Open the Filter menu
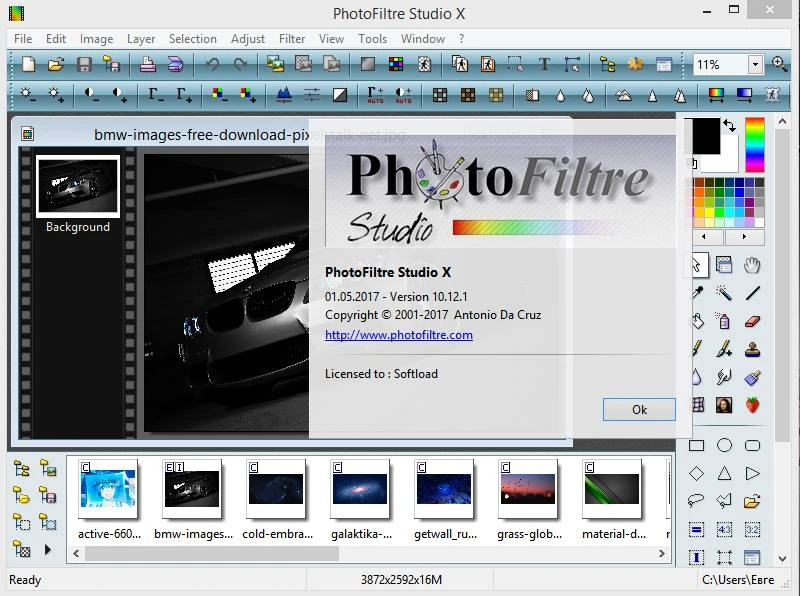Image resolution: width=800 pixels, height=596 pixels. [292, 39]
